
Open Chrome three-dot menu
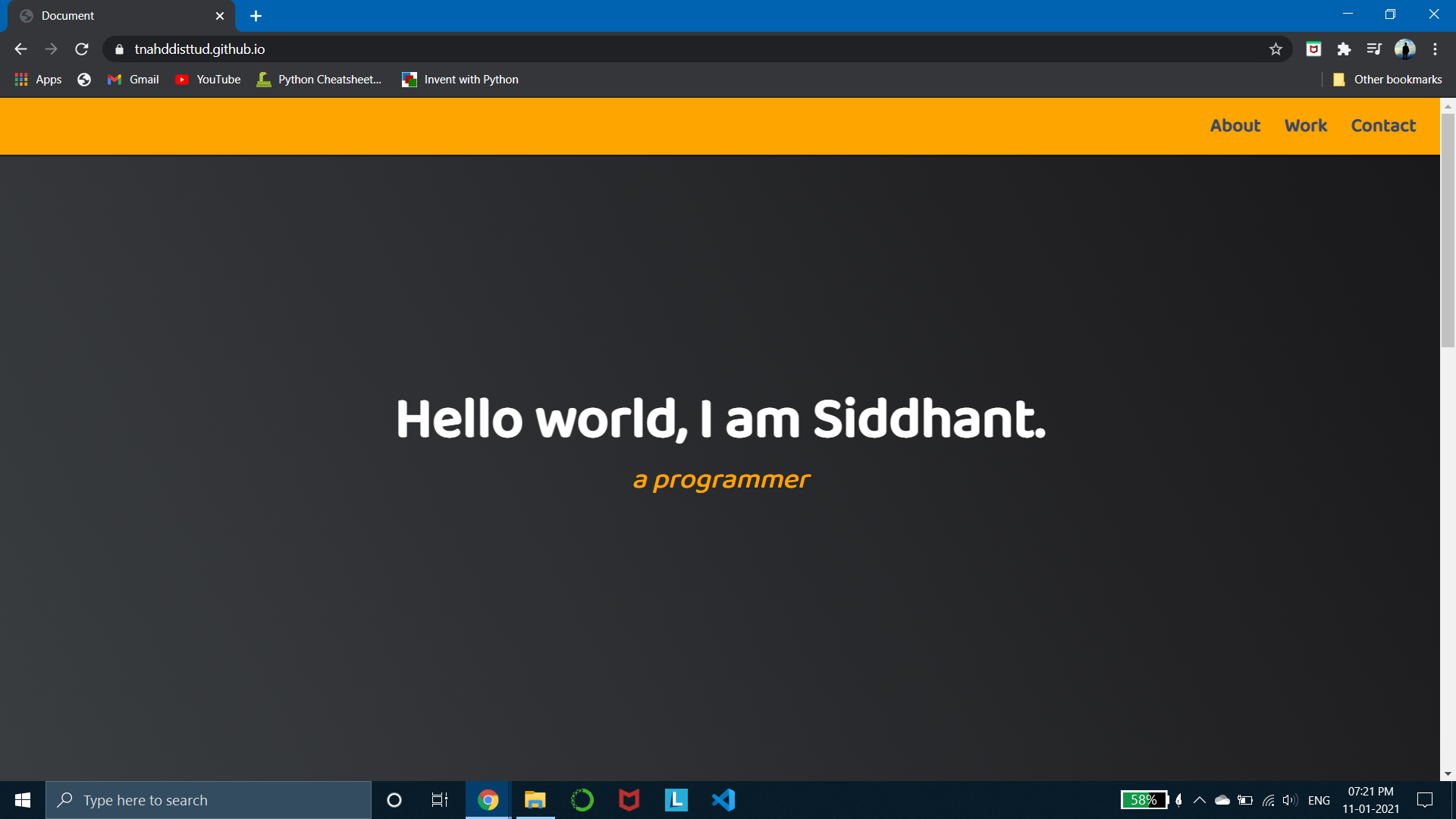pyautogui.click(x=1435, y=49)
